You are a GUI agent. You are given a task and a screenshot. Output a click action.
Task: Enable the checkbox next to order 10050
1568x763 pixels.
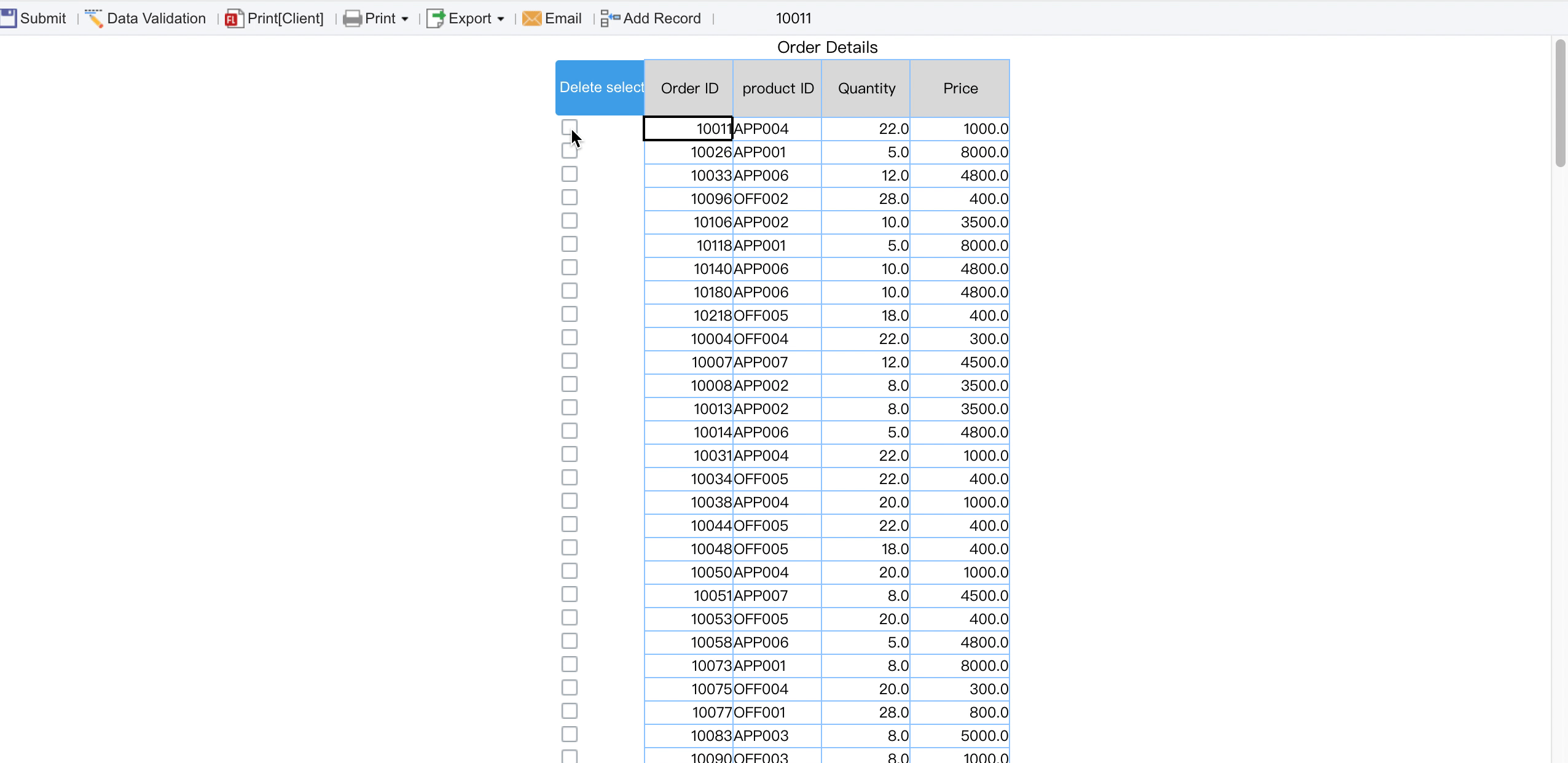pos(570,571)
